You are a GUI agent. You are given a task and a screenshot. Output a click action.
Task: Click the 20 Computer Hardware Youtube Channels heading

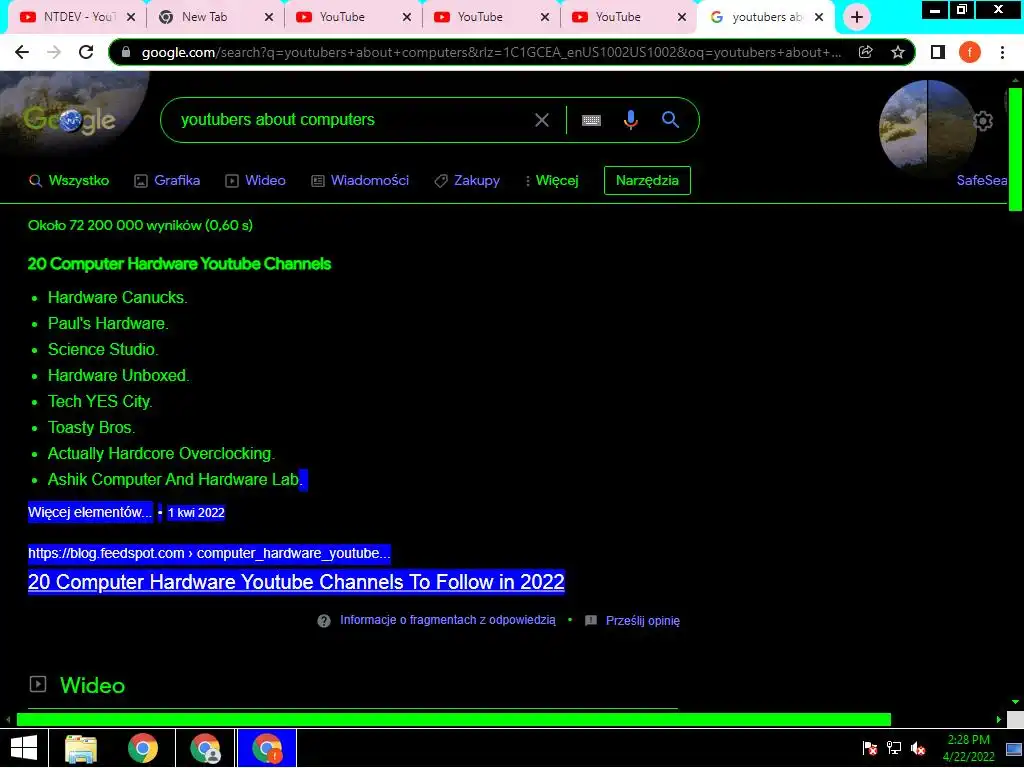tap(180, 264)
